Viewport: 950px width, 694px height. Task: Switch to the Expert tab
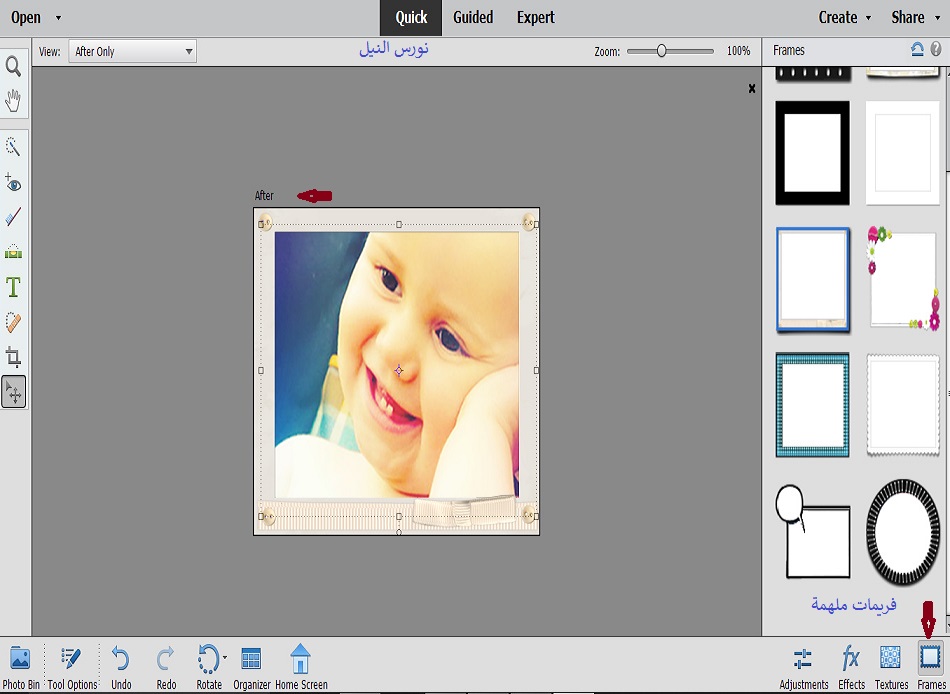coord(536,17)
